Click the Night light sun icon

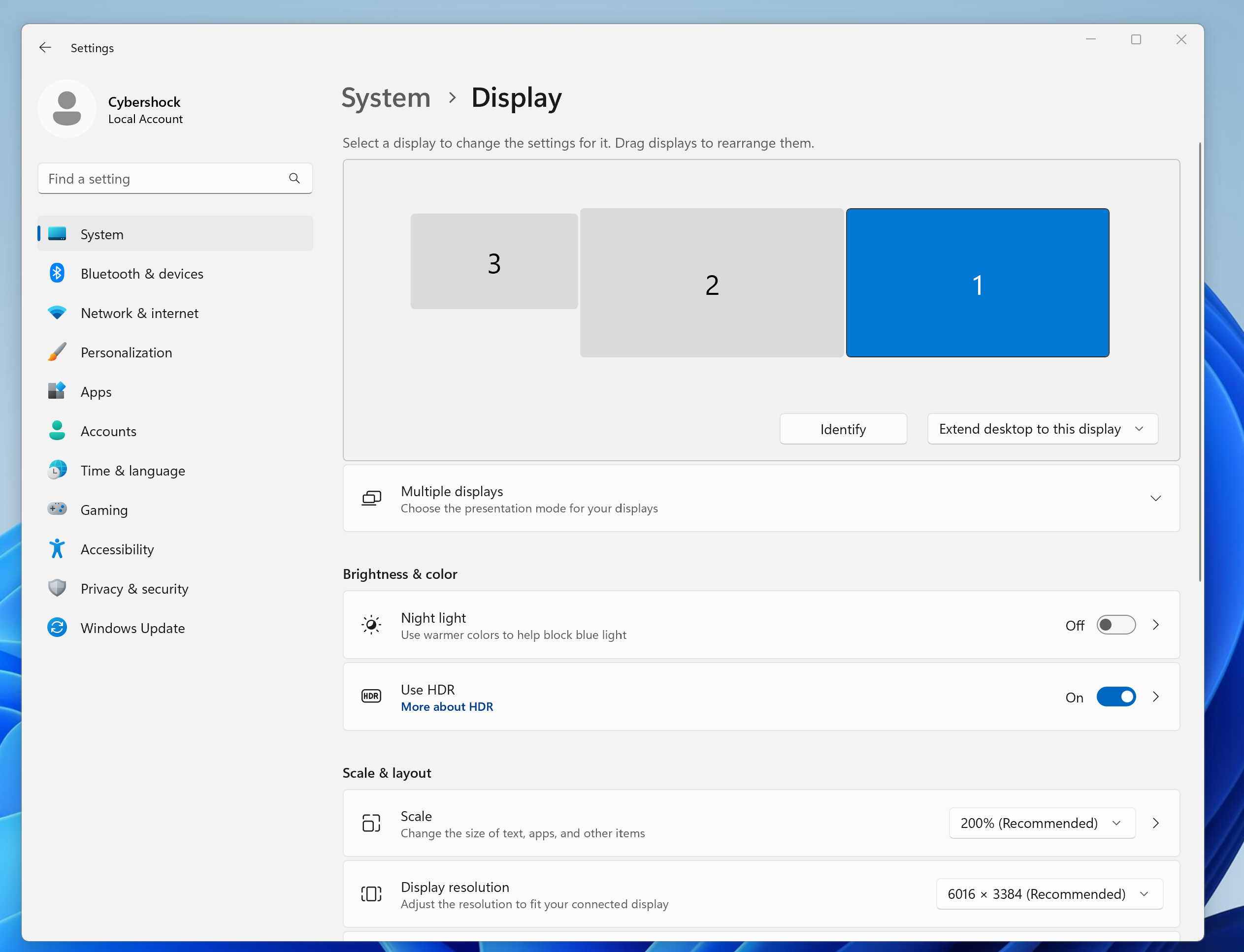371,625
